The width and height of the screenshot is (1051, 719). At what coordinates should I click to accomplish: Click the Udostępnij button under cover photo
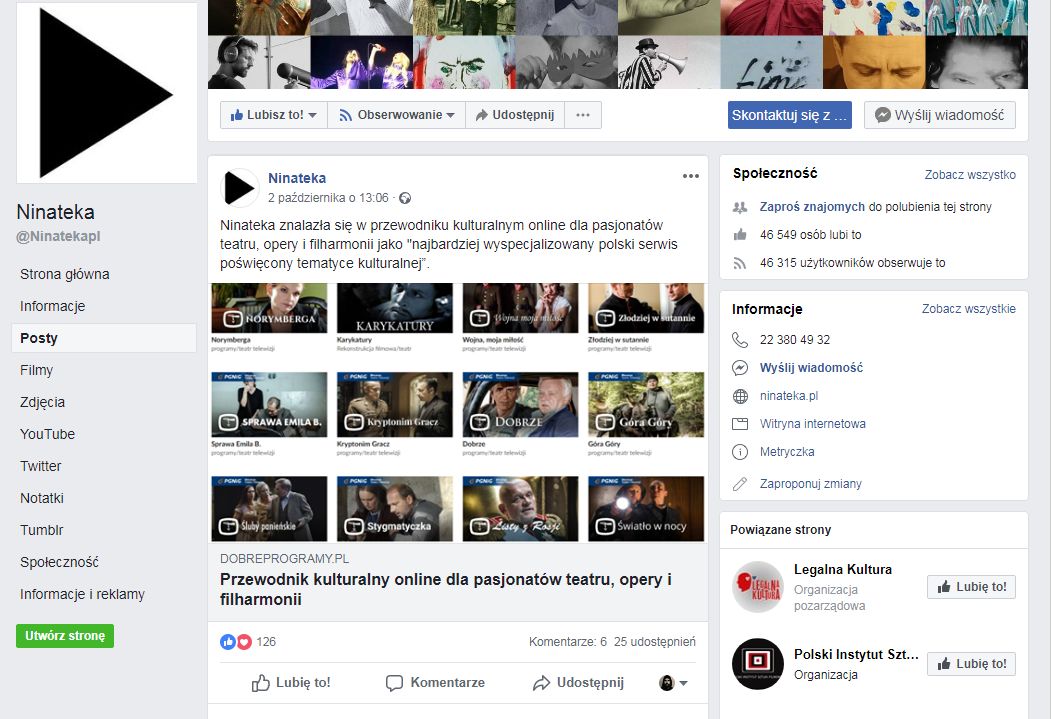click(515, 115)
